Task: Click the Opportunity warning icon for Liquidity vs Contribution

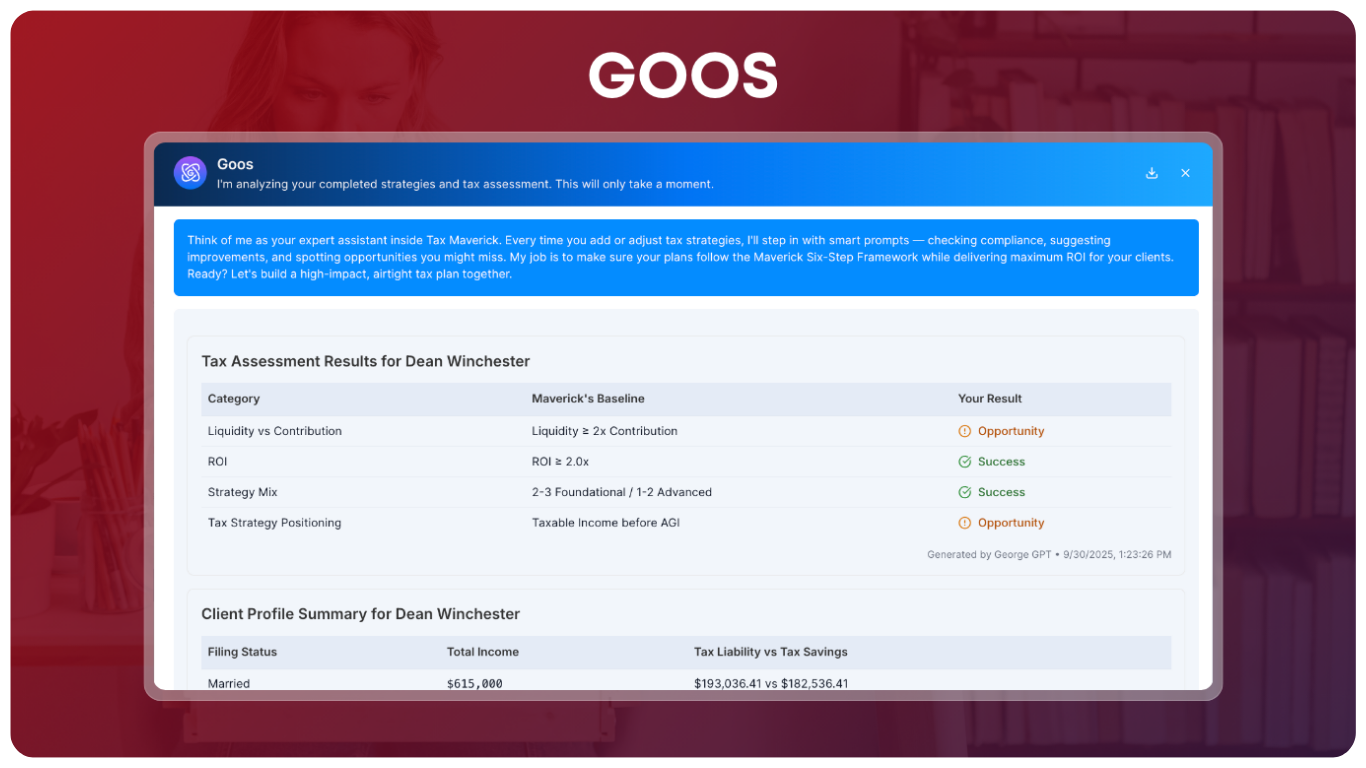Action: coord(963,430)
